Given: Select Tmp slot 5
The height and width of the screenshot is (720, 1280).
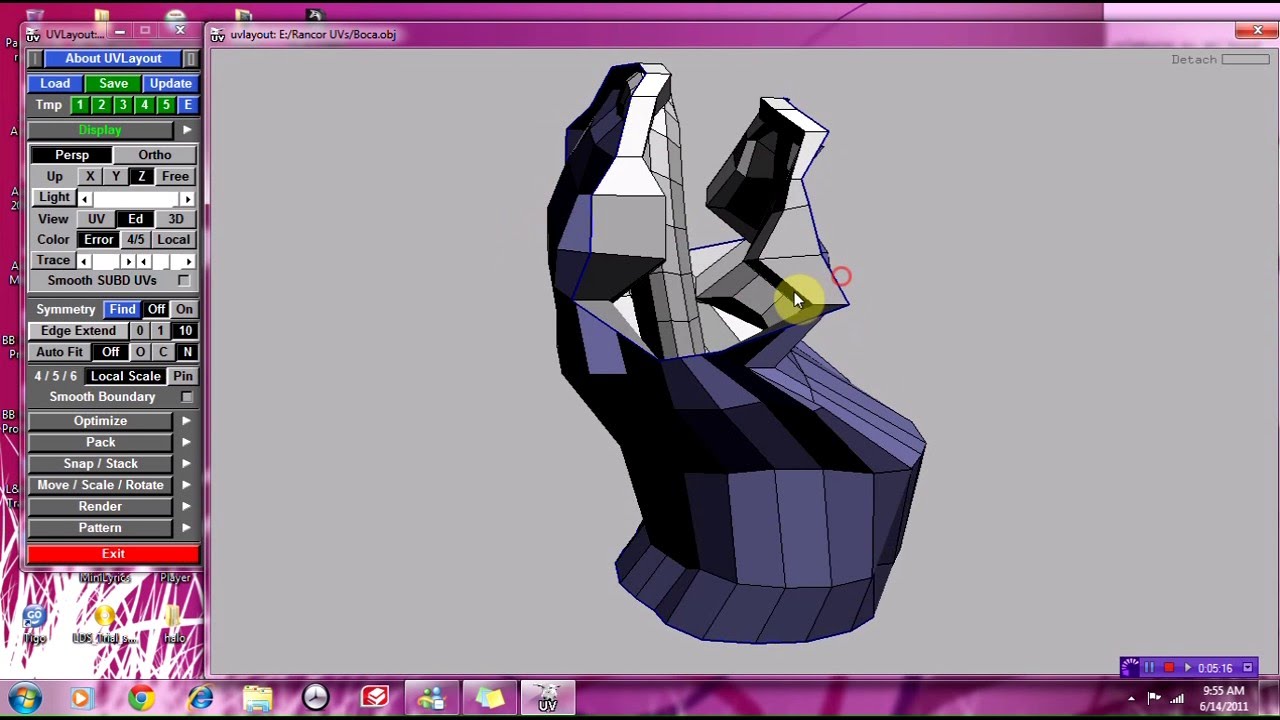Looking at the screenshot, I should tap(165, 105).
